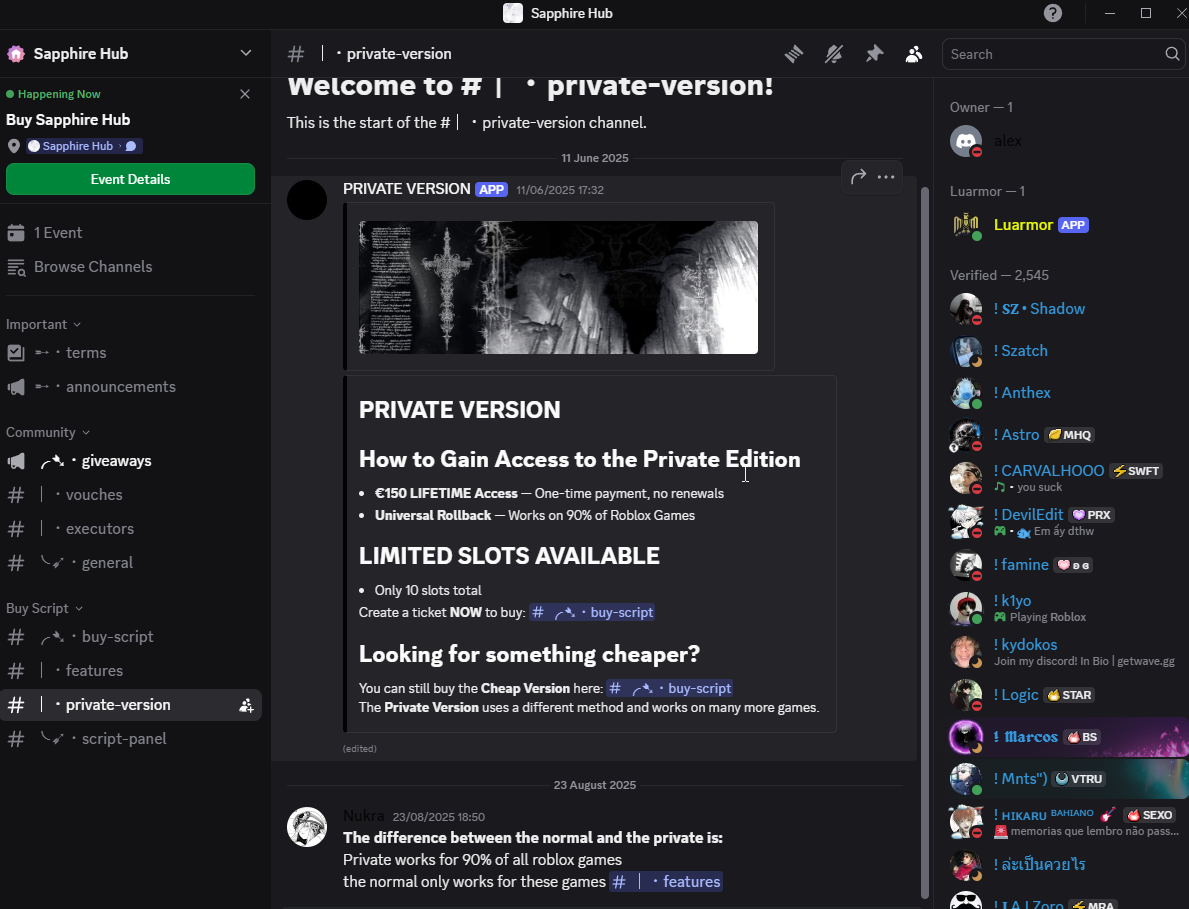Forward the PRIVATE VERSION message
Image resolution: width=1189 pixels, height=909 pixels.
858,177
